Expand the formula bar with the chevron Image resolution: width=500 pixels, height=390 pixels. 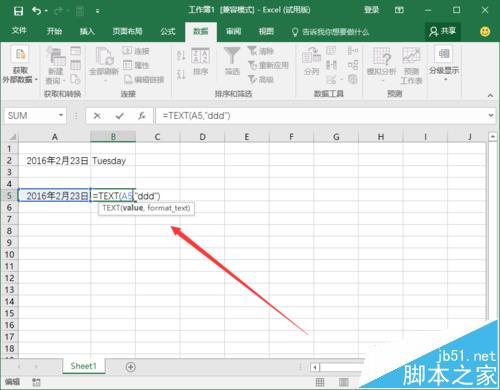(491, 115)
